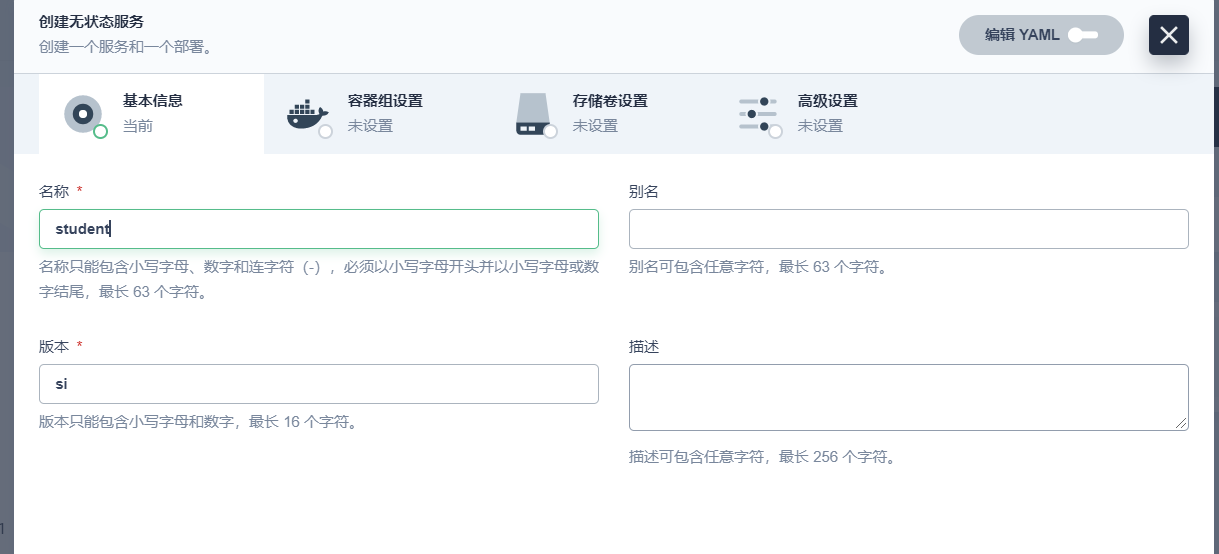Click the advanced settings sliders icon

pos(757,113)
